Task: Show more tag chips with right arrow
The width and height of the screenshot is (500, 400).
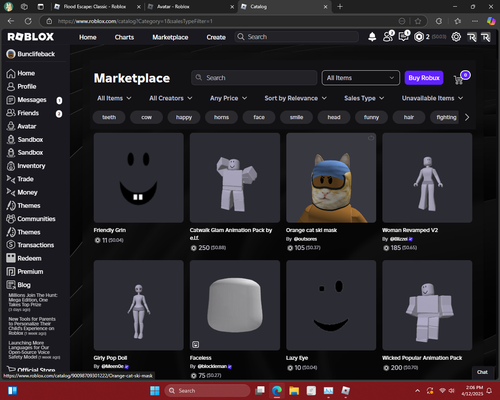Action: pyautogui.click(x=467, y=117)
